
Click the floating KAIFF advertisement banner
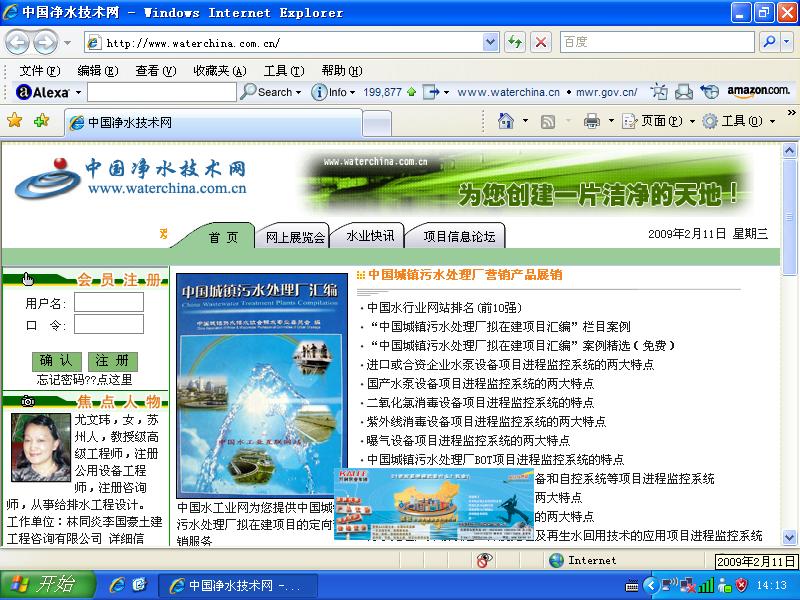tap(434, 504)
